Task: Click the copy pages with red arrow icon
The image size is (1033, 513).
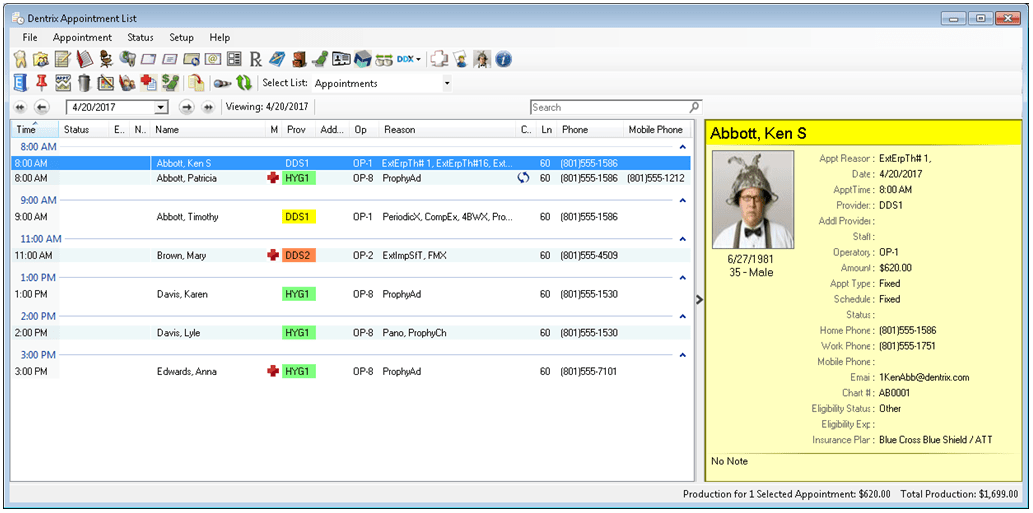Action: (196, 83)
